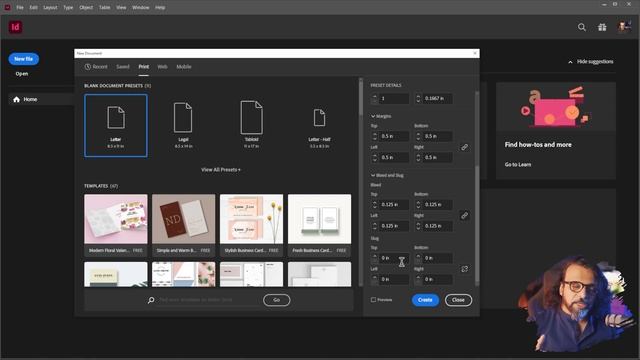Open the Modern Floral Valentine template thumbnail
The width and height of the screenshot is (640, 360).
[x=116, y=219]
